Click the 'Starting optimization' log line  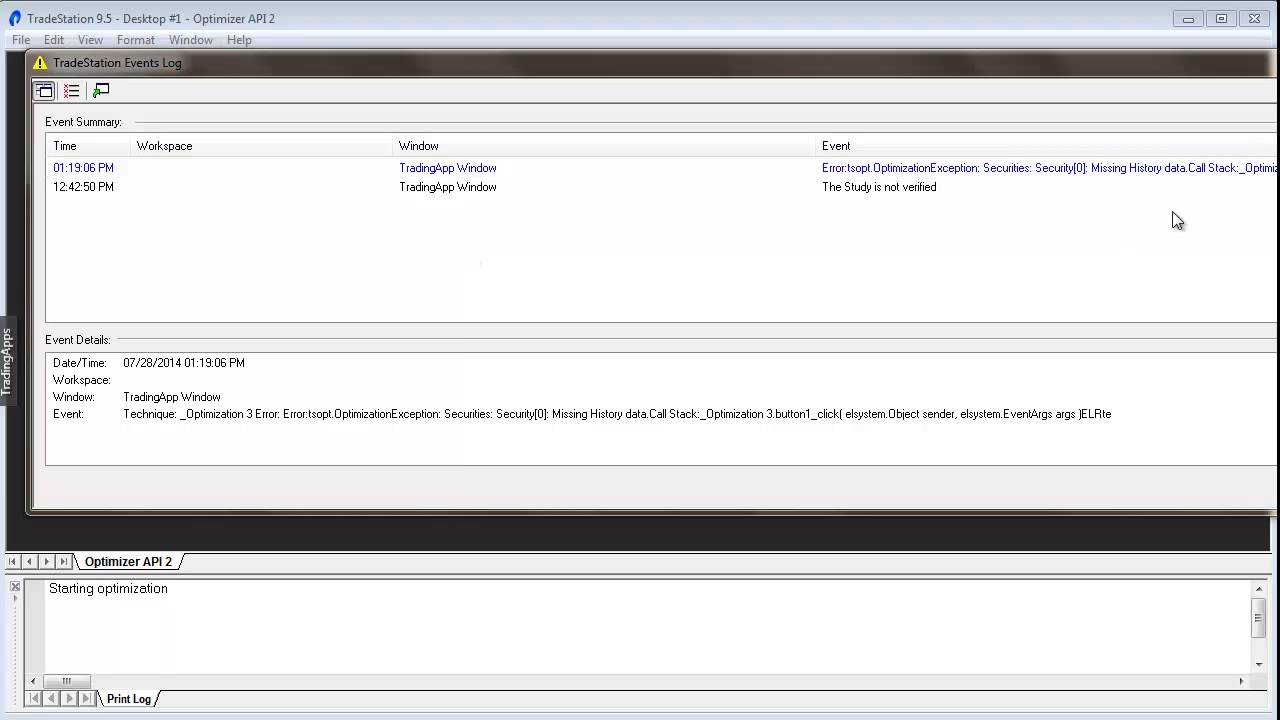[x=108, y=589]
